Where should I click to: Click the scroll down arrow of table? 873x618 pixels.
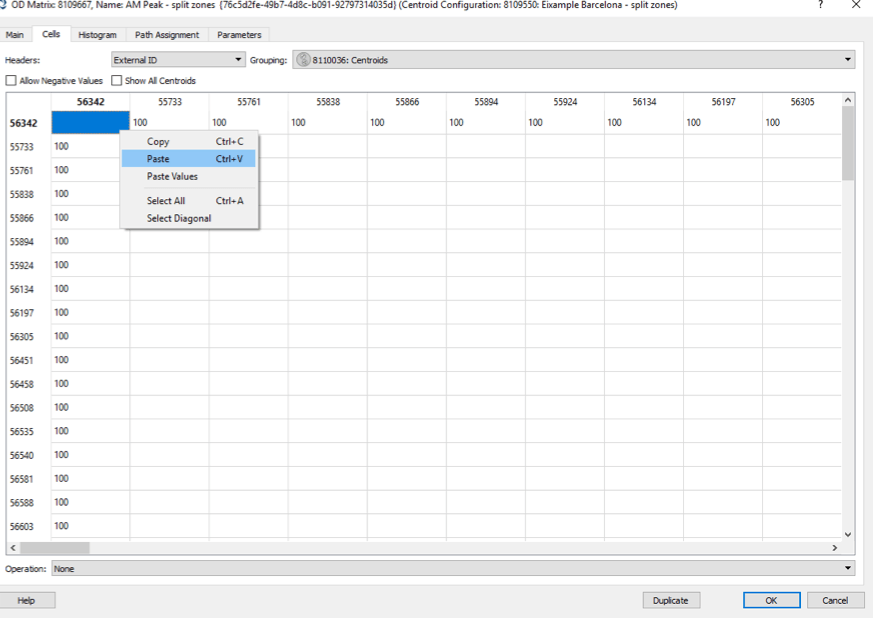(x=848, y=534)
